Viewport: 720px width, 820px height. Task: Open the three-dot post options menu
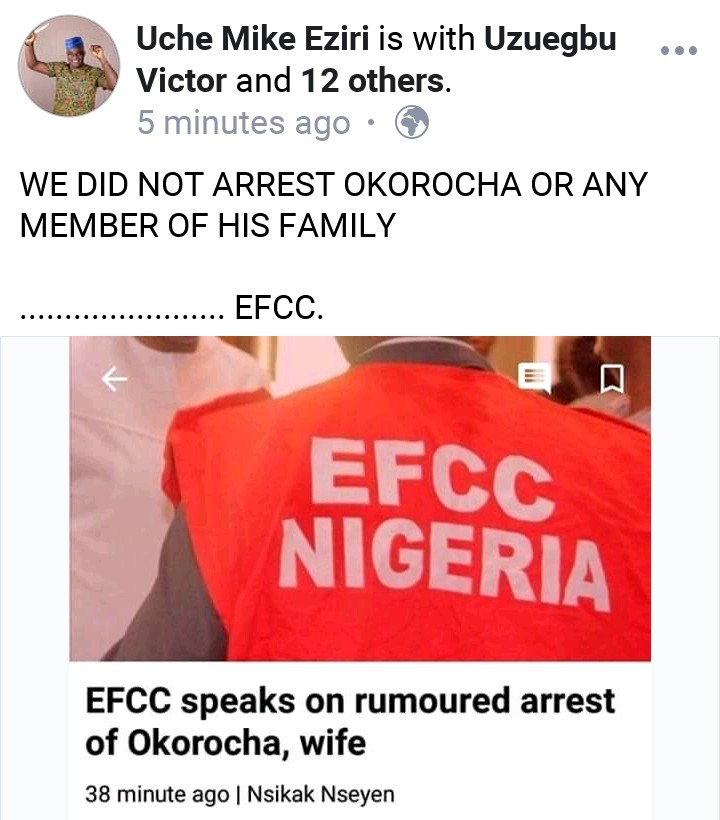point(680,49)
